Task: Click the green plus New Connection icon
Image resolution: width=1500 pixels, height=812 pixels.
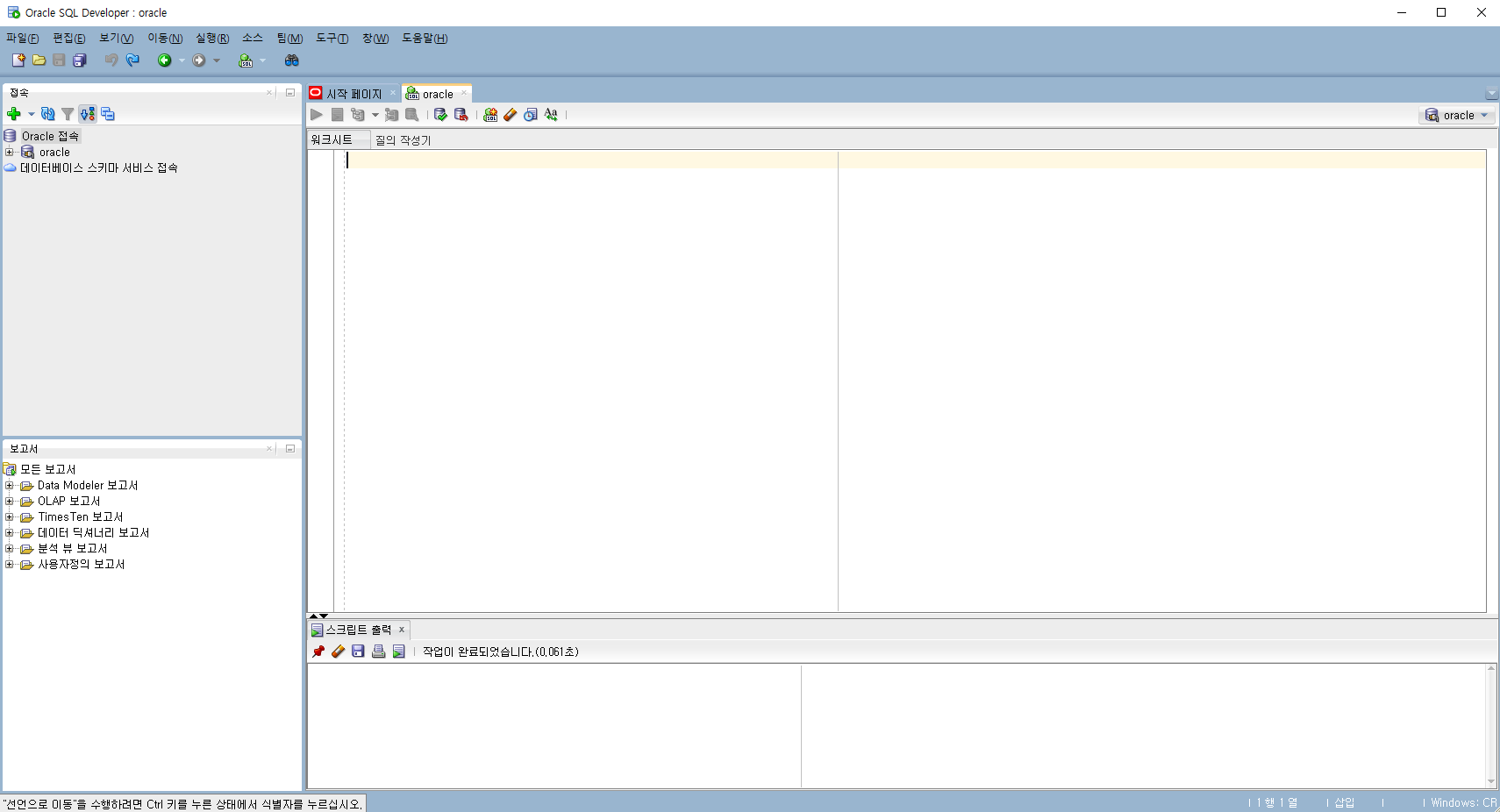Action: (14, 114)
